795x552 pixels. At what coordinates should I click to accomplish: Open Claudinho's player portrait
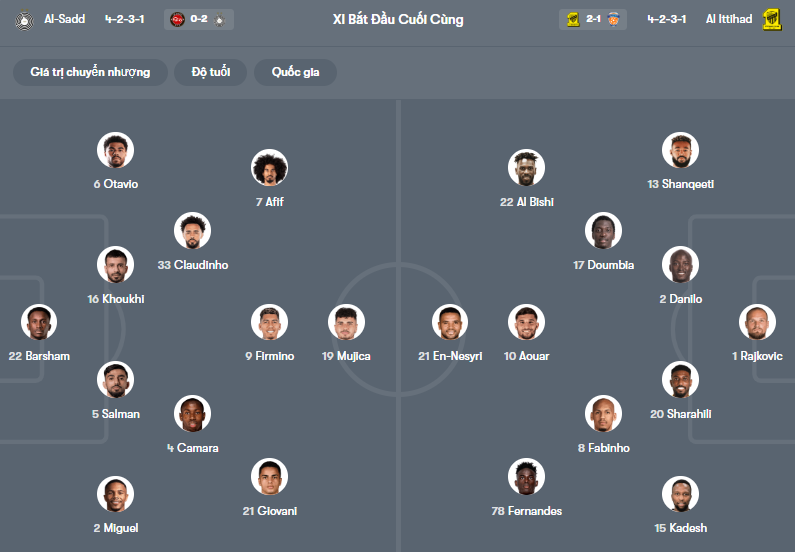click(192, 231)
